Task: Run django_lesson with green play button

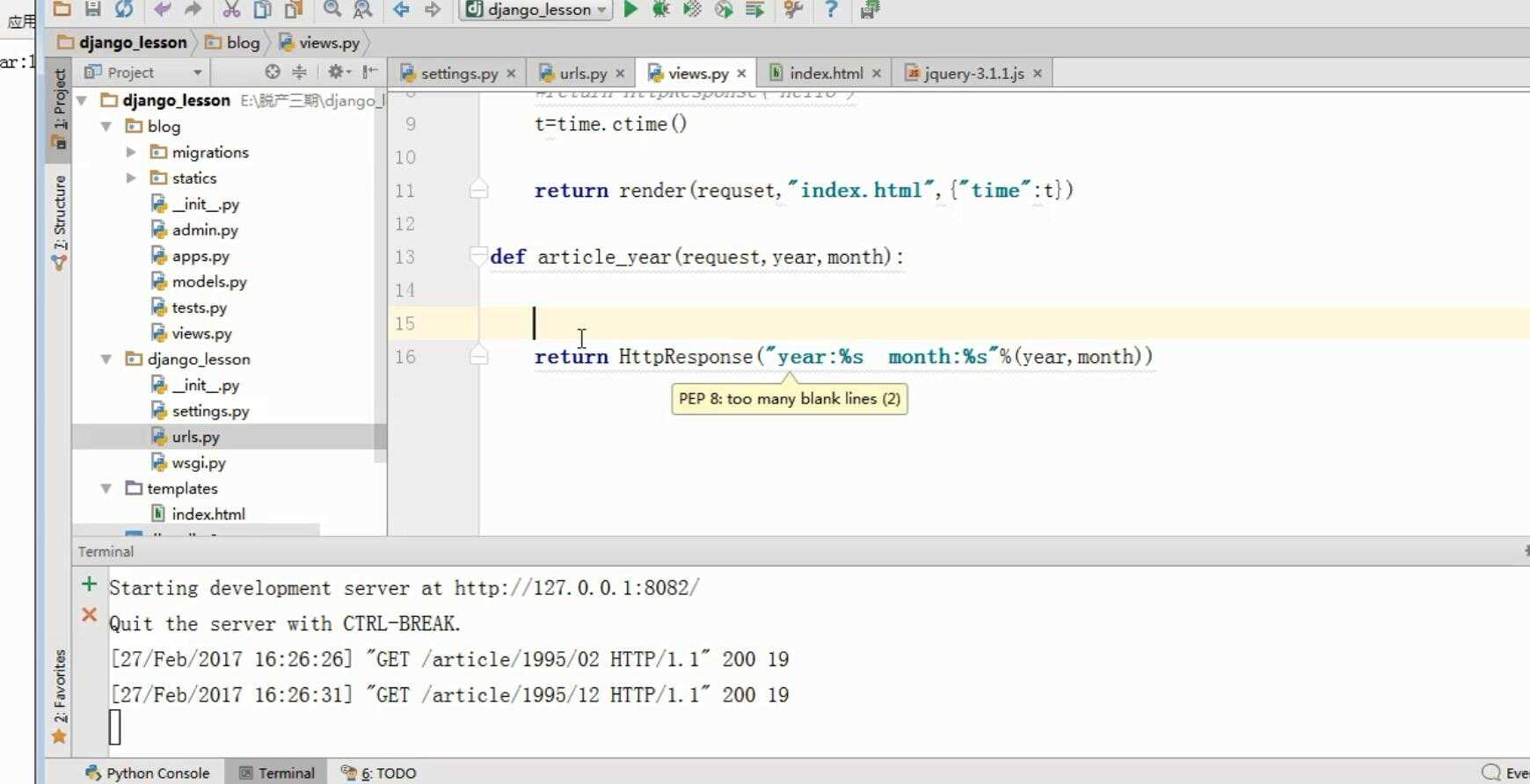Action: [x=630, y=9]
